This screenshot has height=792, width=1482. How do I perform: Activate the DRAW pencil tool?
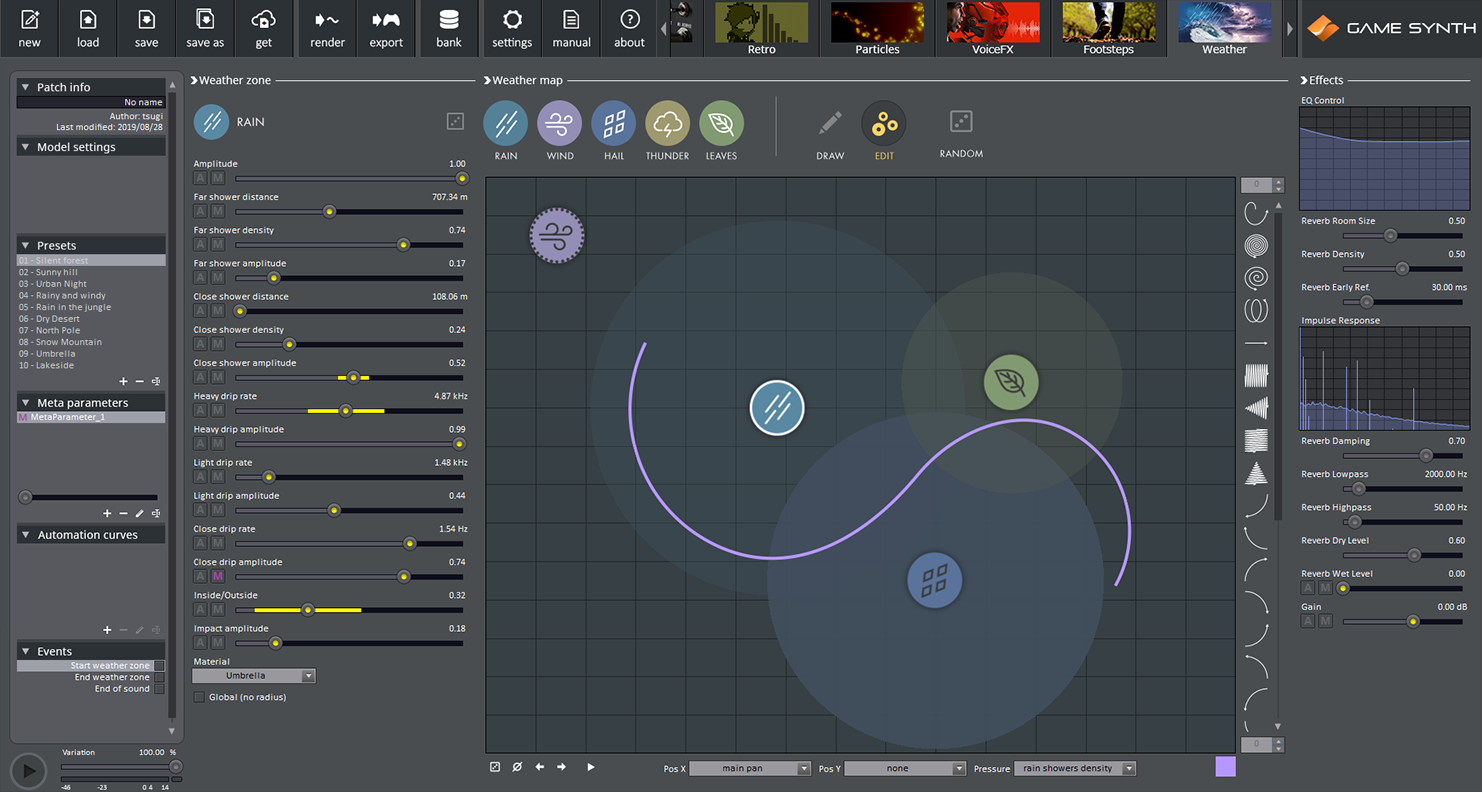click(830, 123)
